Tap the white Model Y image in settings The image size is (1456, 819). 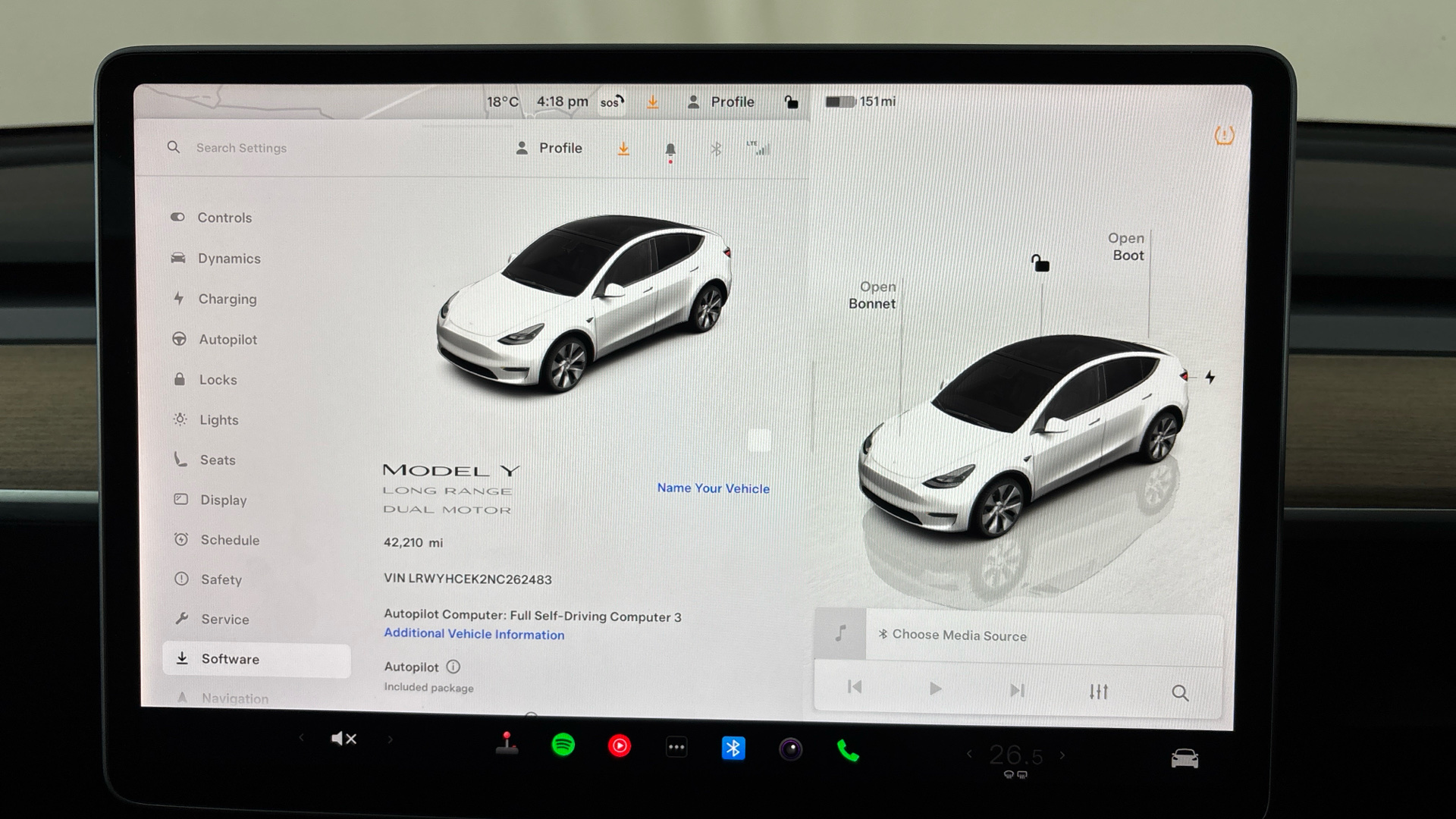pyautogui.click(x=584, y=303)
